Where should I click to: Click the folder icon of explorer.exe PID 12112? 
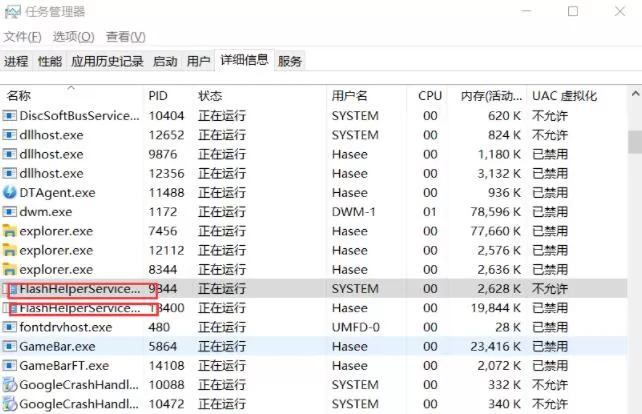pyautogui.click(x=9, y=250)
